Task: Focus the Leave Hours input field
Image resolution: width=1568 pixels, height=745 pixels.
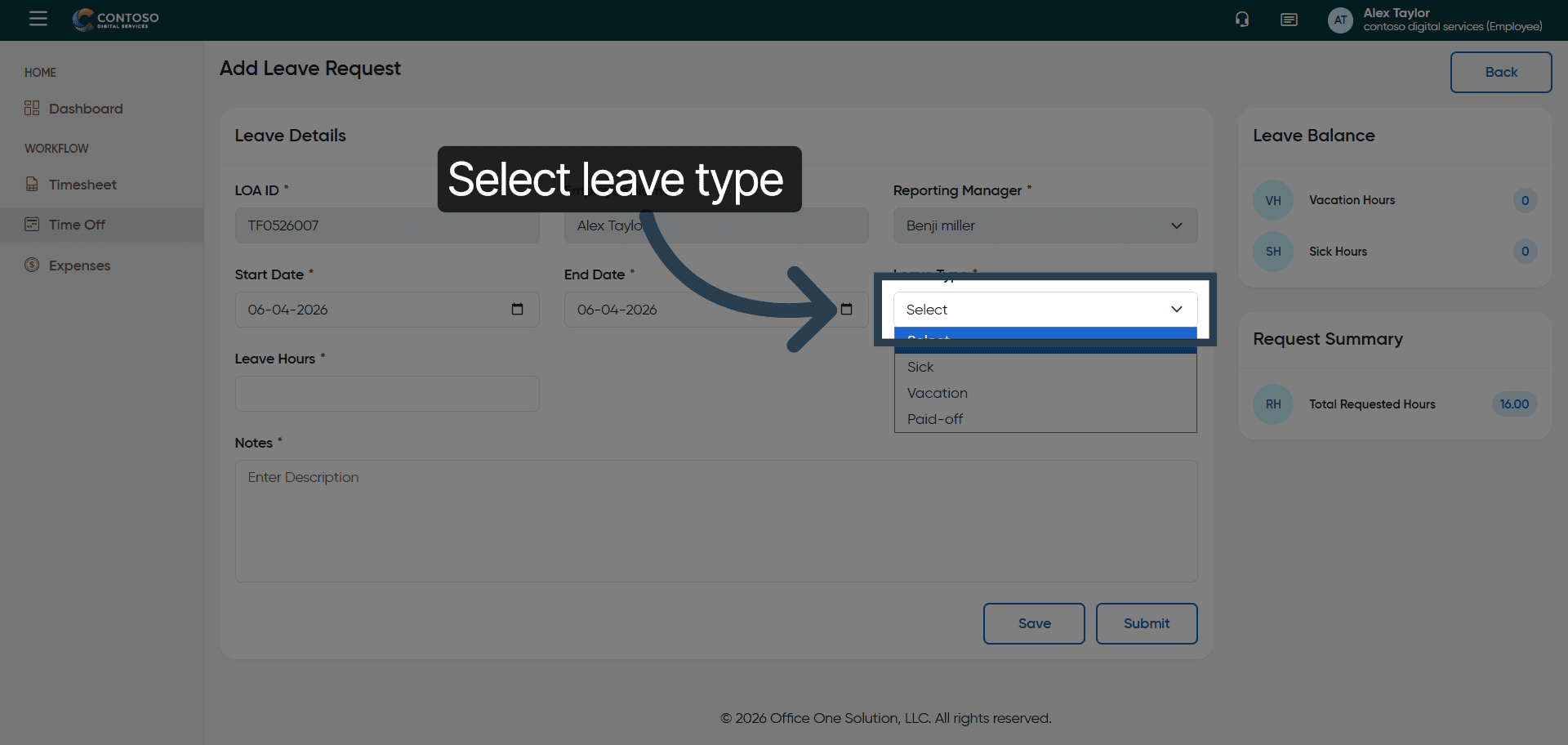Action: [x=387, y=394]
